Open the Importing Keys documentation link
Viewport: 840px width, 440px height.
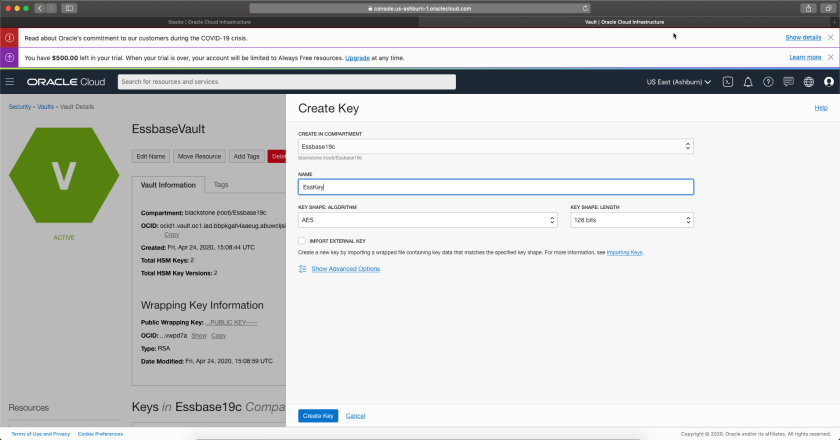624,253
